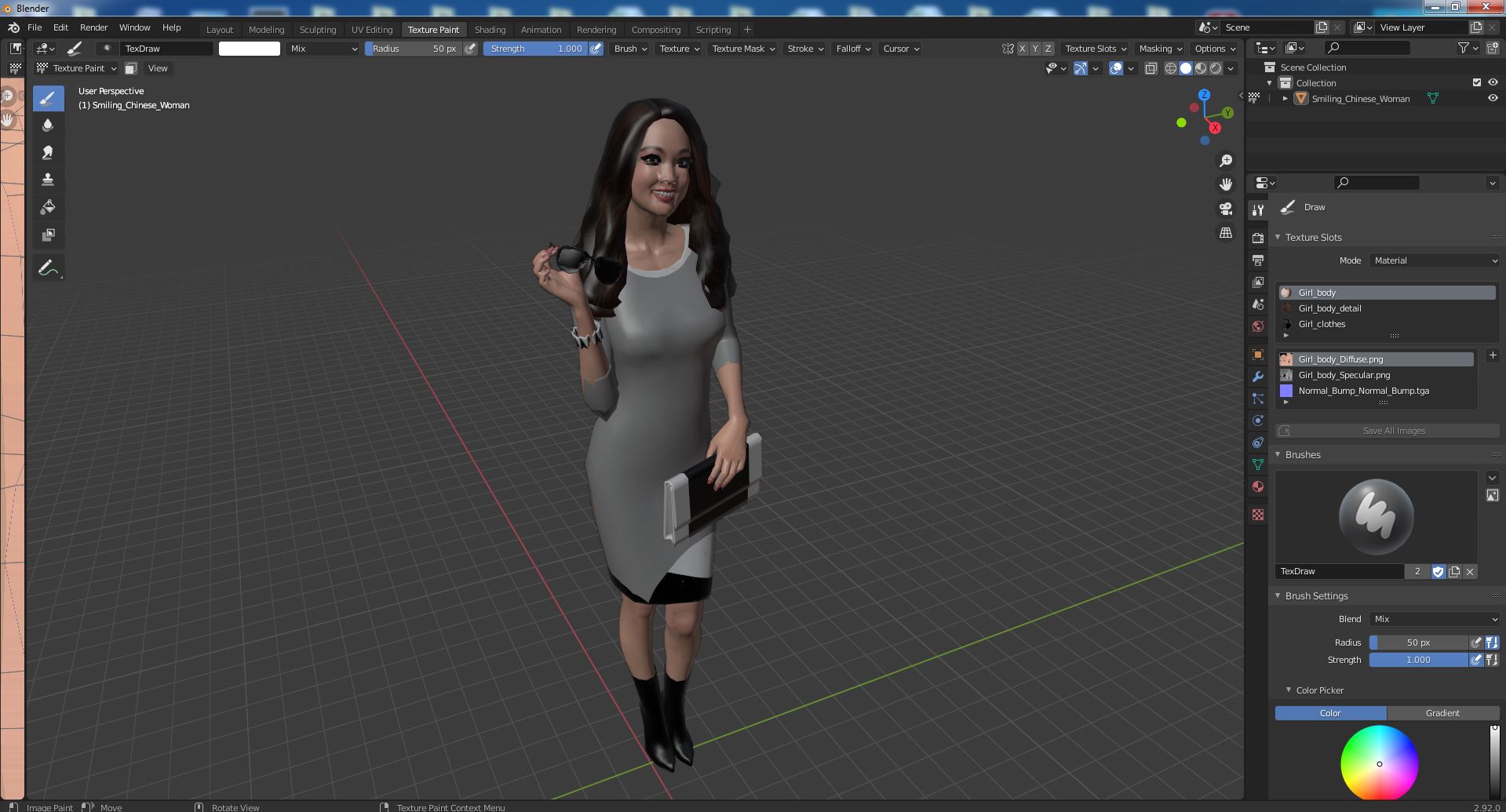1506x812 pixels.
Task: Switch to rendered viewport shading
Action: (x=1216, y=68)
